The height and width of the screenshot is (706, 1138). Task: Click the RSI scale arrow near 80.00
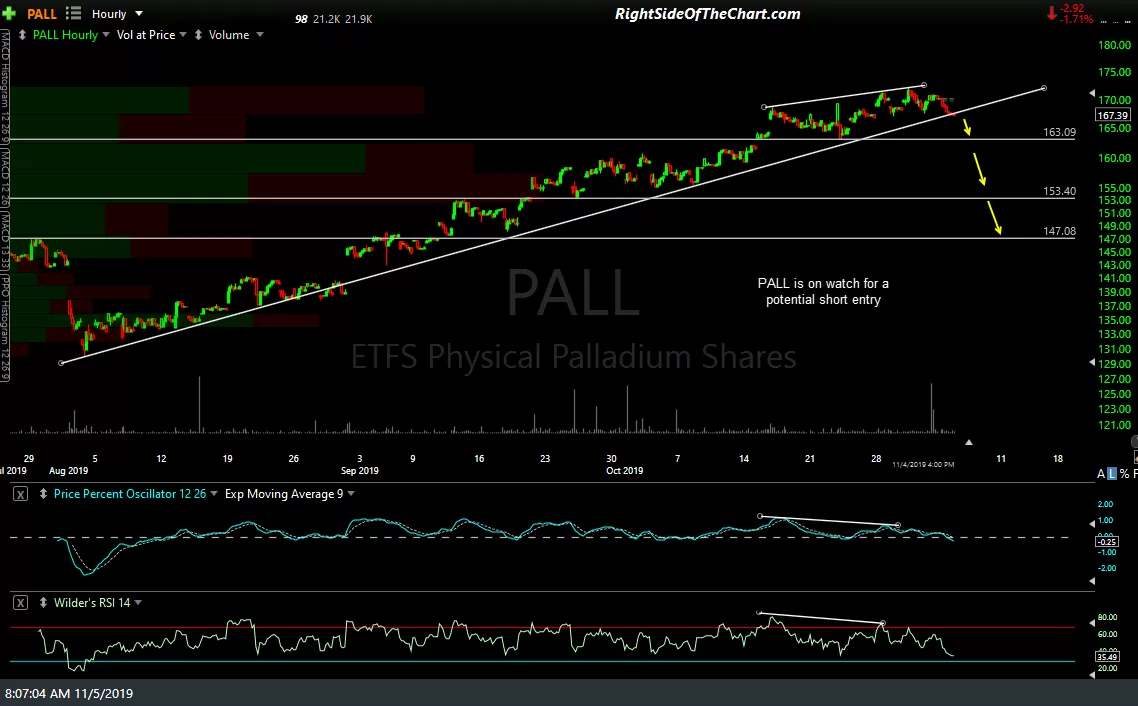click(x=1092, y=623)
